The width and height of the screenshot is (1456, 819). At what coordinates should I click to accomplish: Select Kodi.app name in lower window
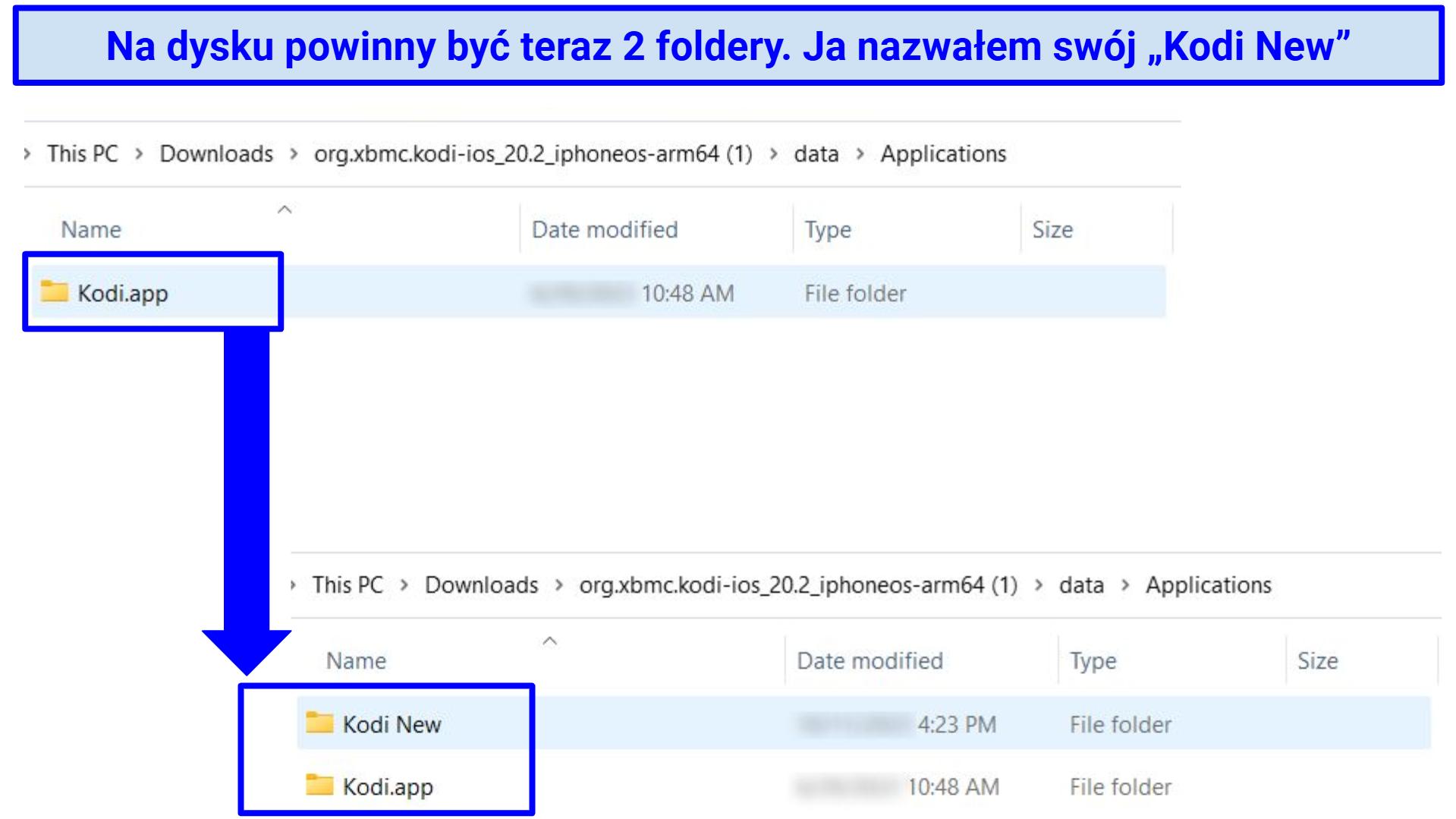[x=388, y=787]
